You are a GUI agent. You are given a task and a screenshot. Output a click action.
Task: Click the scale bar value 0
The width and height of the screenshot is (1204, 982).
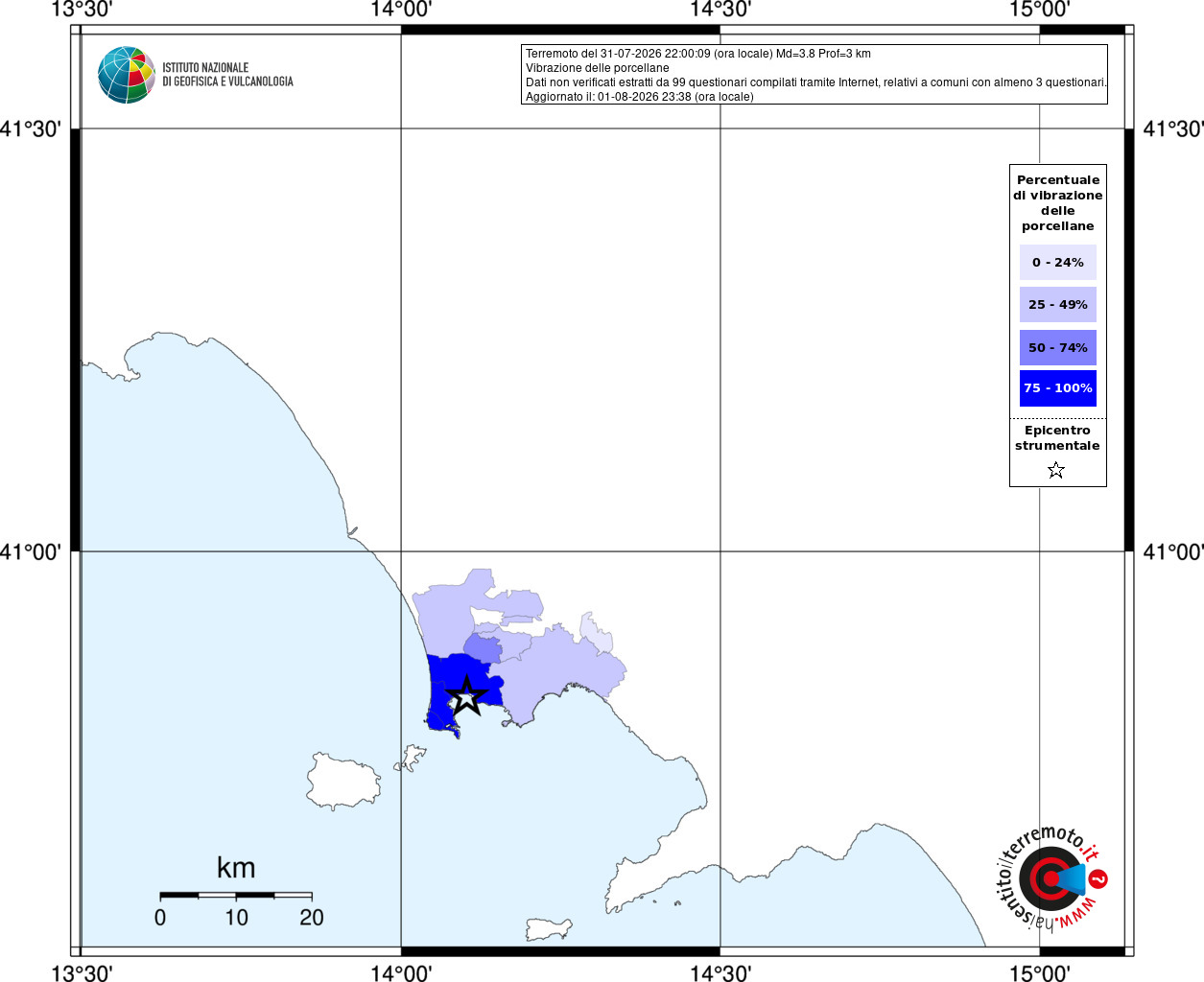click(160, 918)
